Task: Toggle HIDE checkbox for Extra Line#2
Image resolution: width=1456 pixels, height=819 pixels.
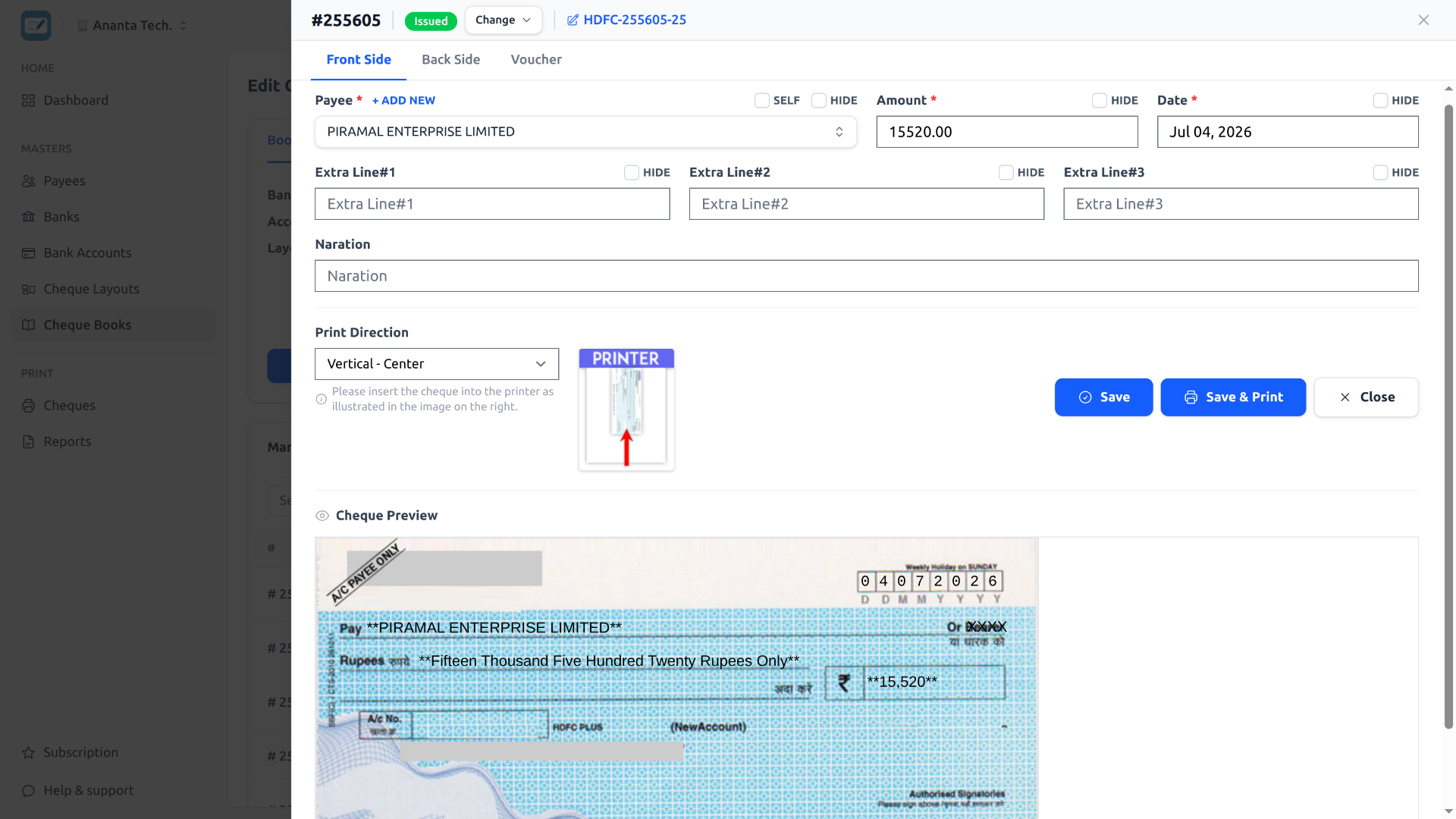Action: (x=1006, y=173)
